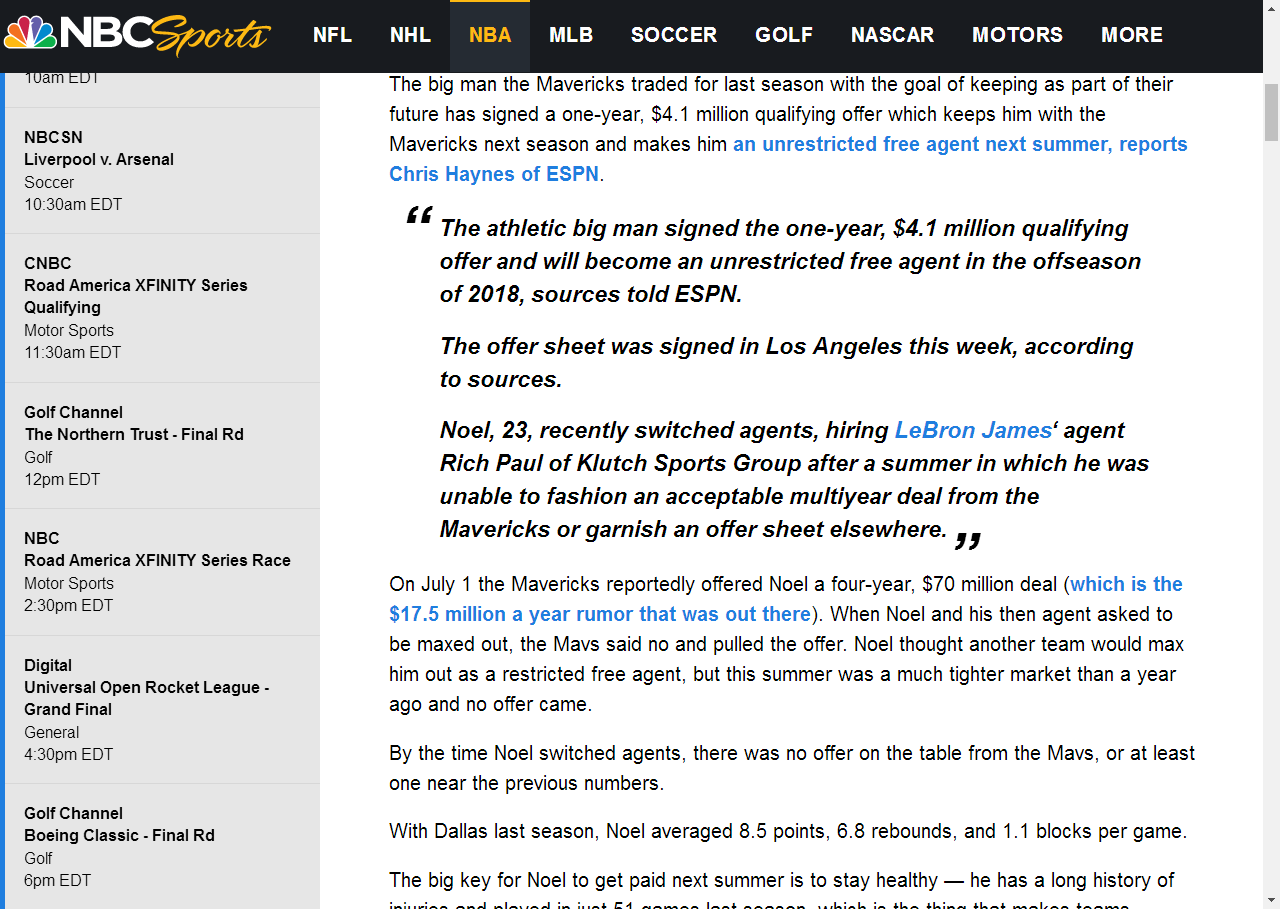Click the NBC Sports peacock logo
1280x909 pixels.
[137, 35]
